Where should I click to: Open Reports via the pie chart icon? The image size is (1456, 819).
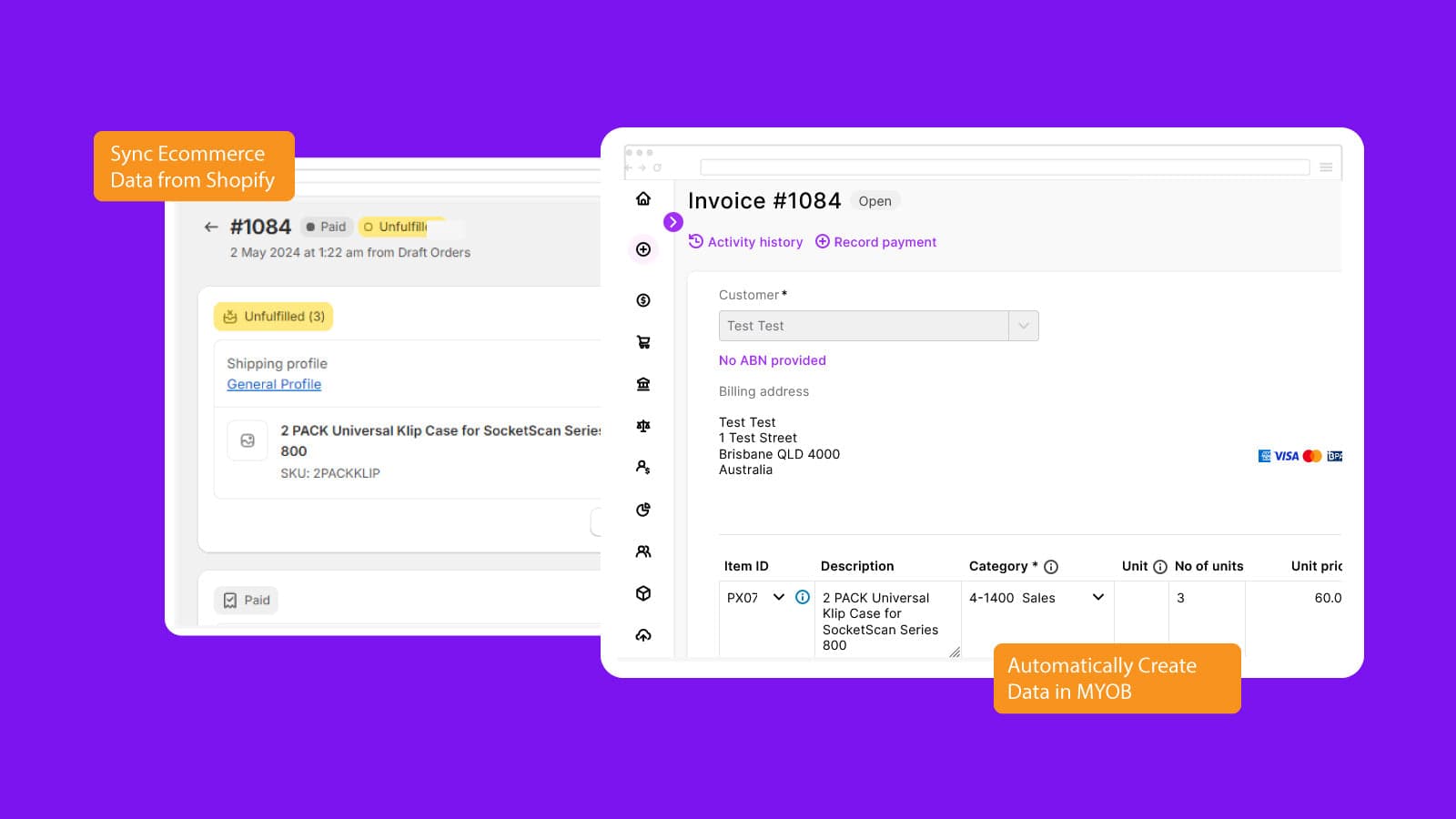click(643, 509)
